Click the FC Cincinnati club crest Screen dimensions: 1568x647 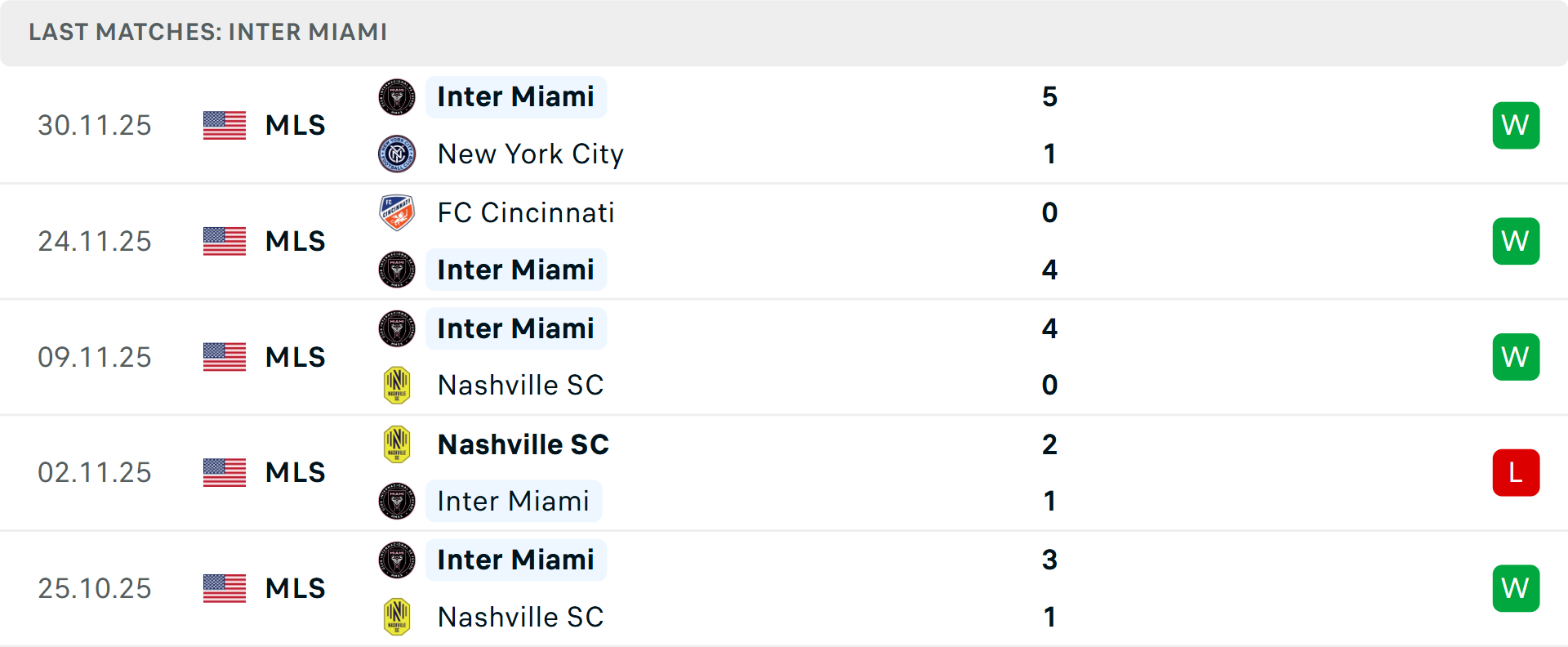pos(397,212)
